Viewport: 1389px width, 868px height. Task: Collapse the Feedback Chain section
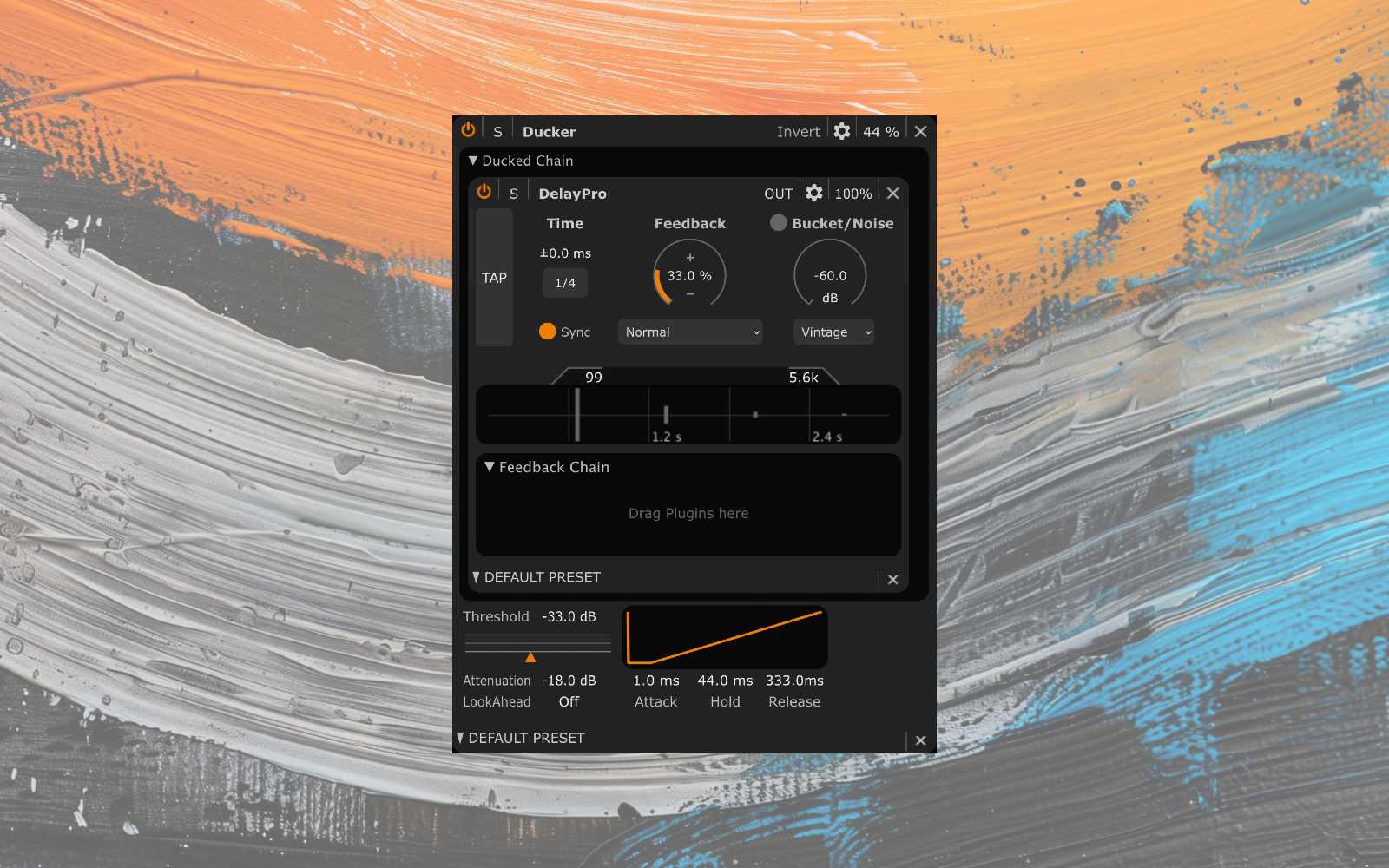click(x=490, y=467)
